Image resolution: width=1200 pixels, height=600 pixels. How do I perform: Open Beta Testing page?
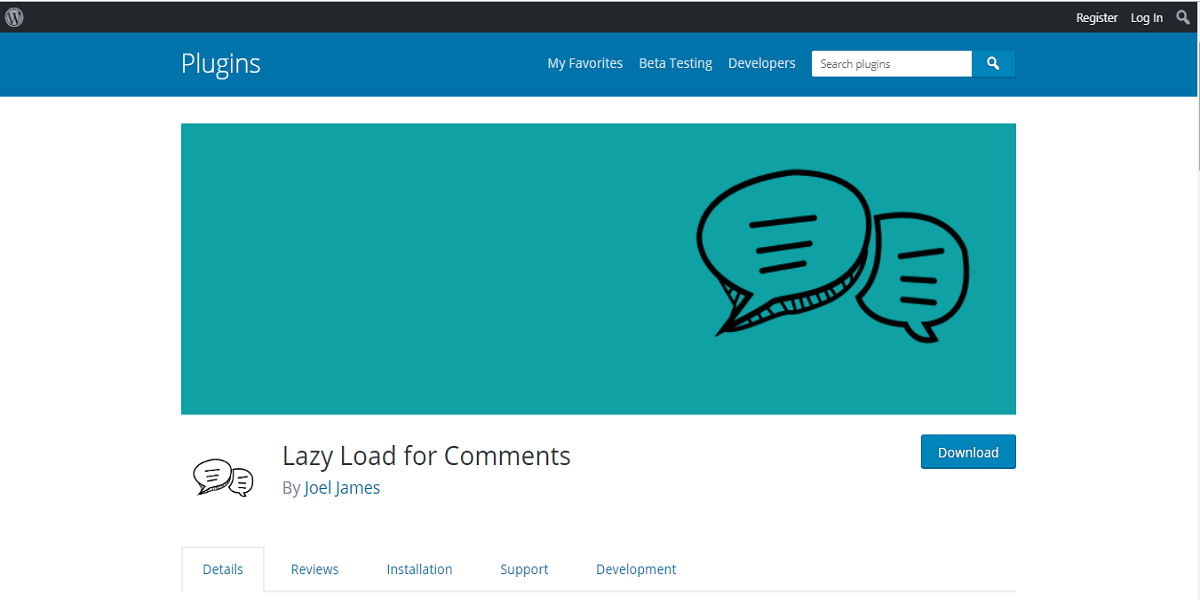(x=676, y=63)
